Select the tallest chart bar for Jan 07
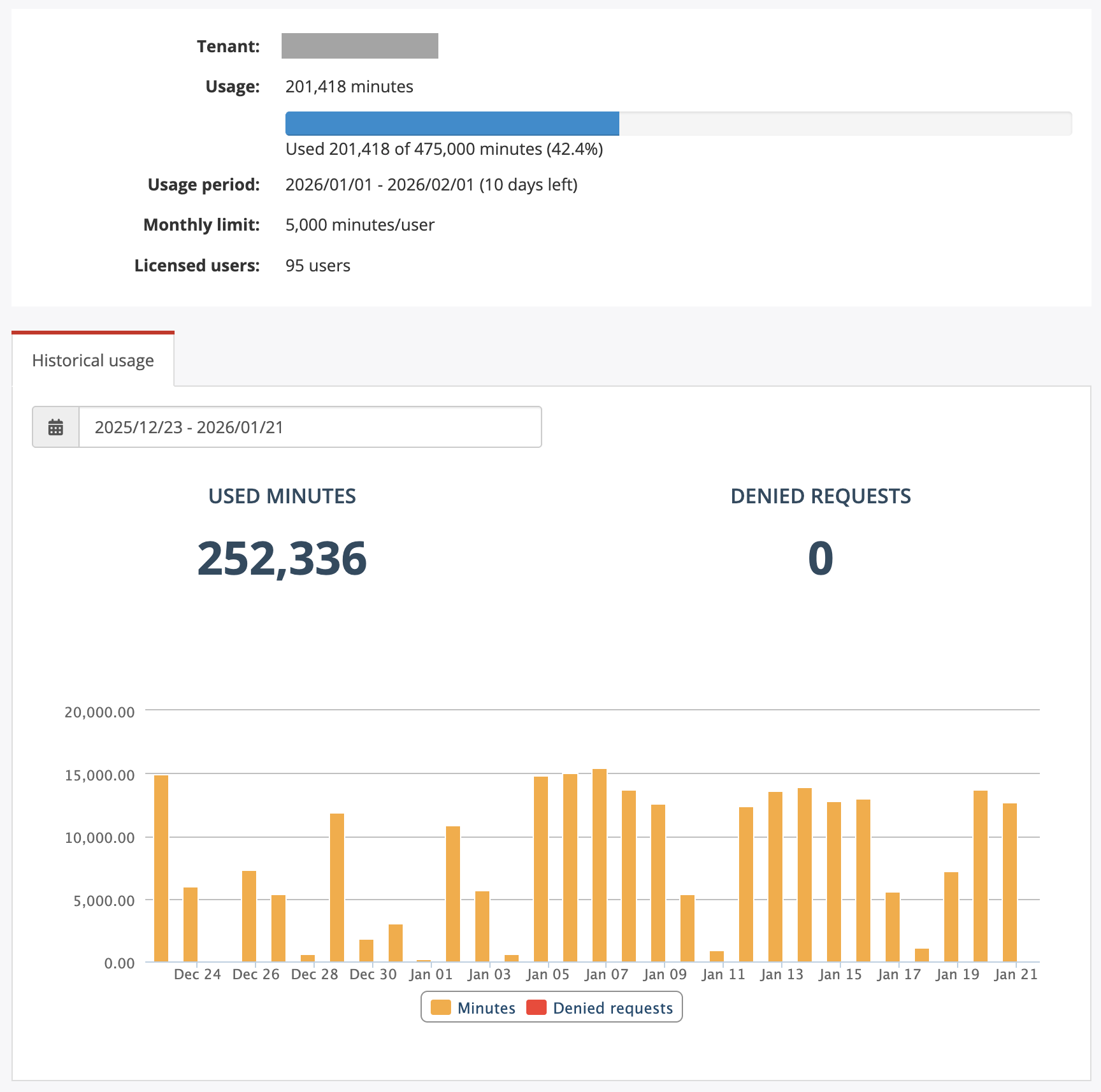 [x=600, y=865]
